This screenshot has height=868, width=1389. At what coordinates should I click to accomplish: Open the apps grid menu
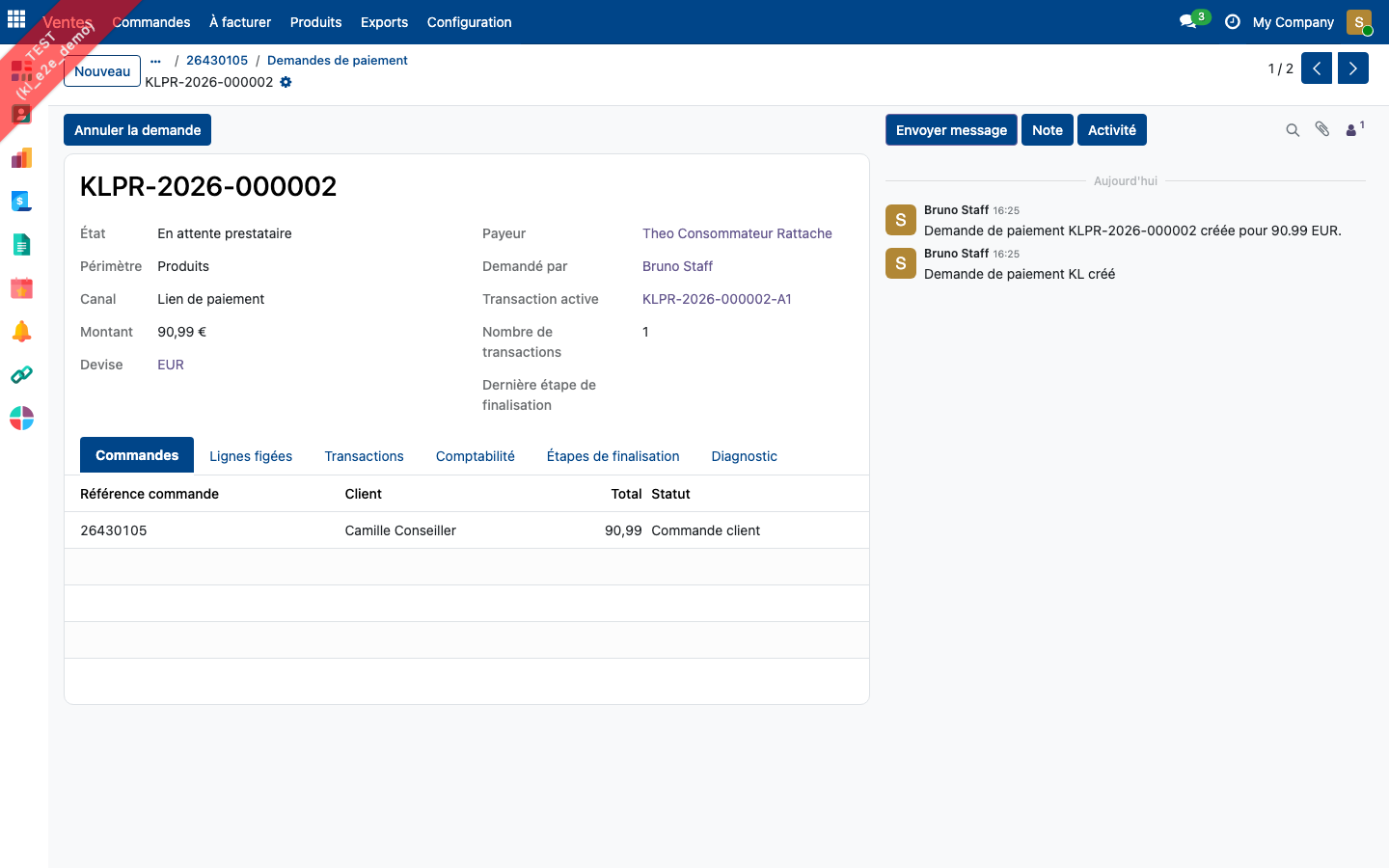pos(16,19)
